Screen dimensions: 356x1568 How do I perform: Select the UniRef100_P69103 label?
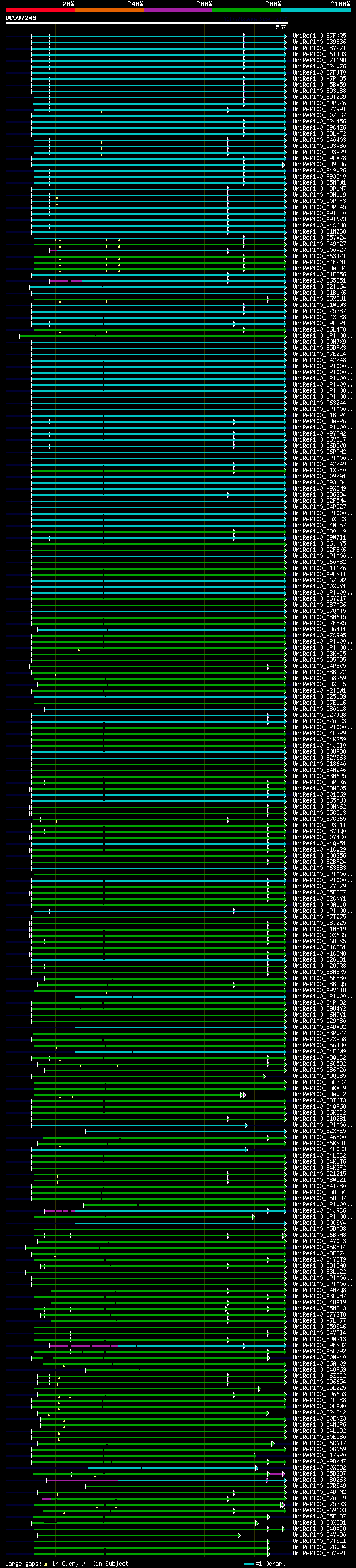pos(319,1510)
